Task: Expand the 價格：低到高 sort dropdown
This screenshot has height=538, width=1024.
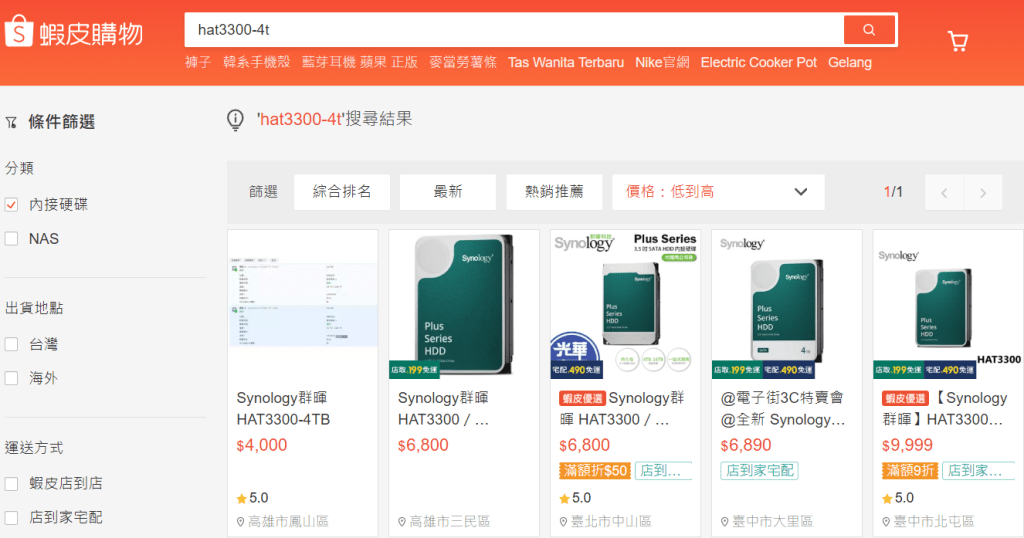Action: coord(718,192)
